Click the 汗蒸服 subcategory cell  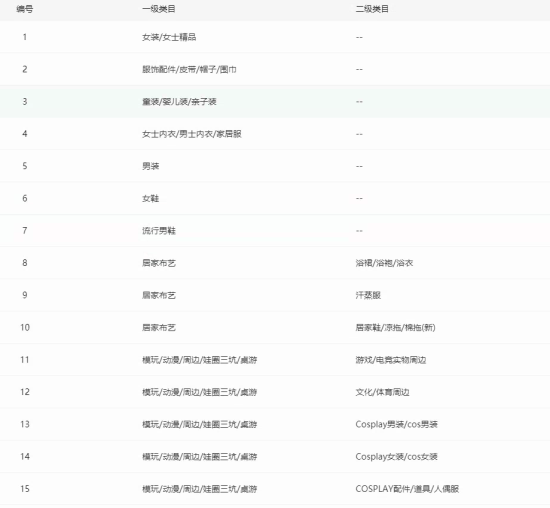(x=368, y=295)
